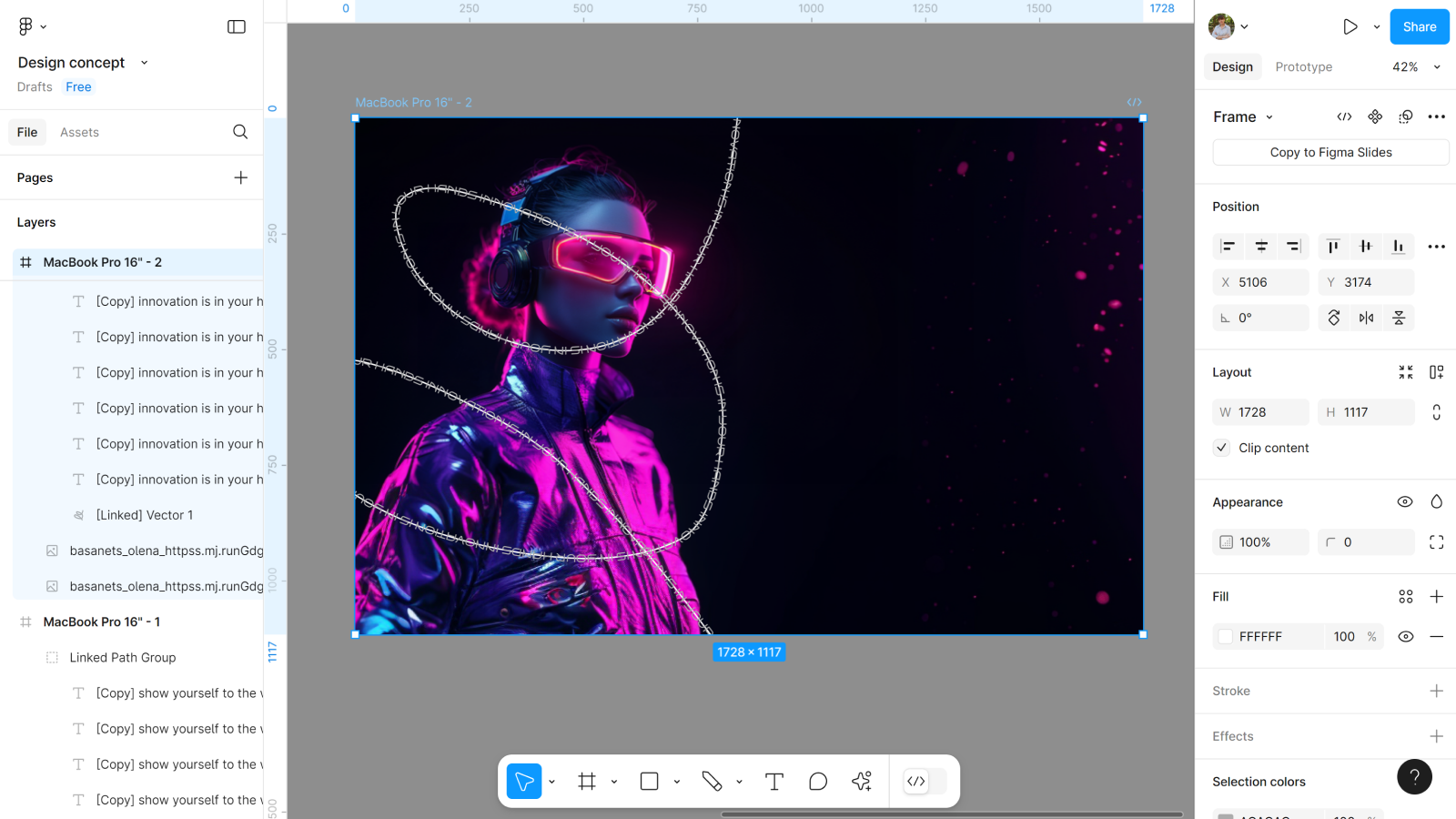Viewport: 1456px width, 819px height.
Task: Click the Share button
Action: [1419, 26]
